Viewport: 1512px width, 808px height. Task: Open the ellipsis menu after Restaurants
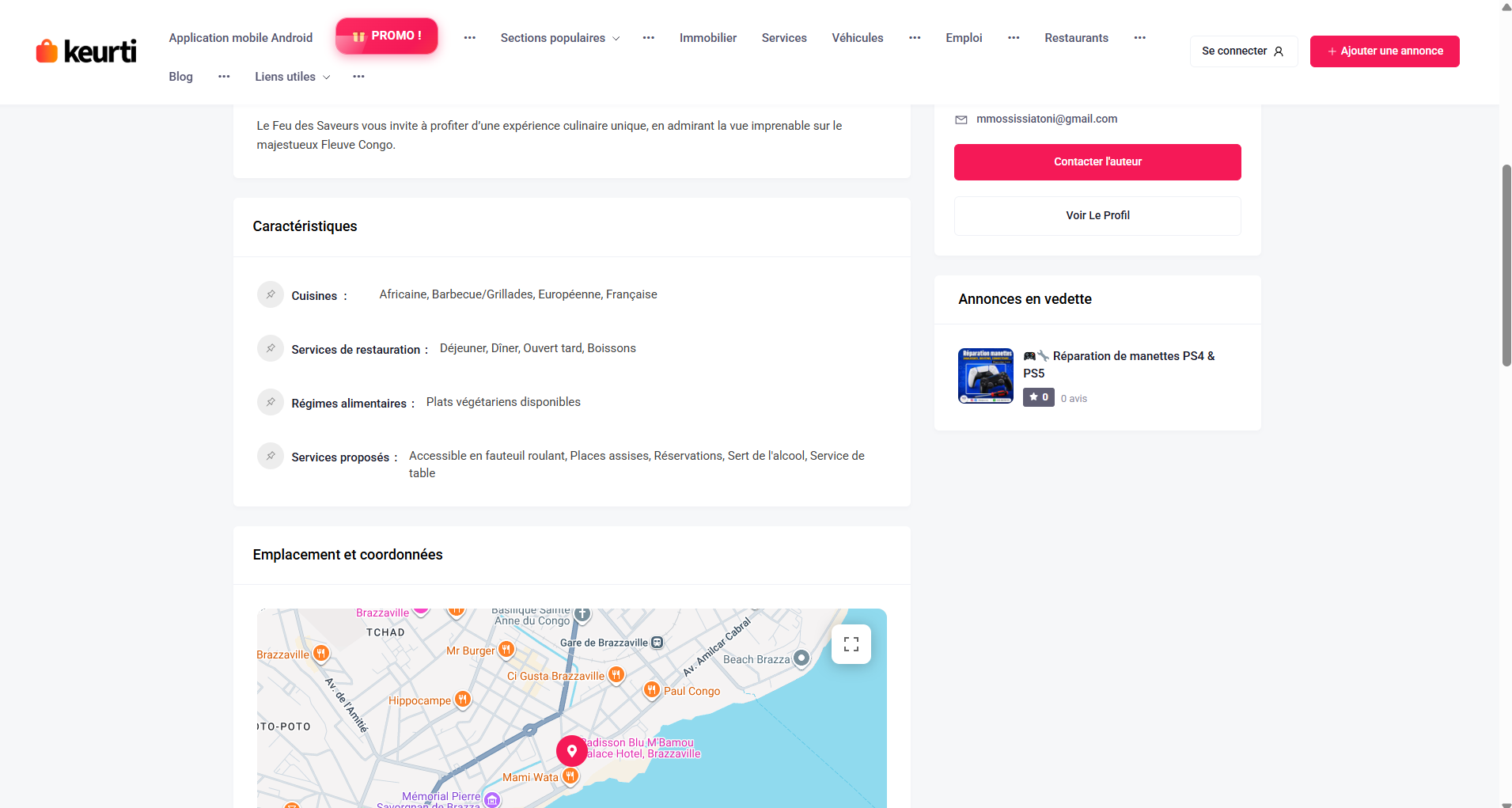1140,38
